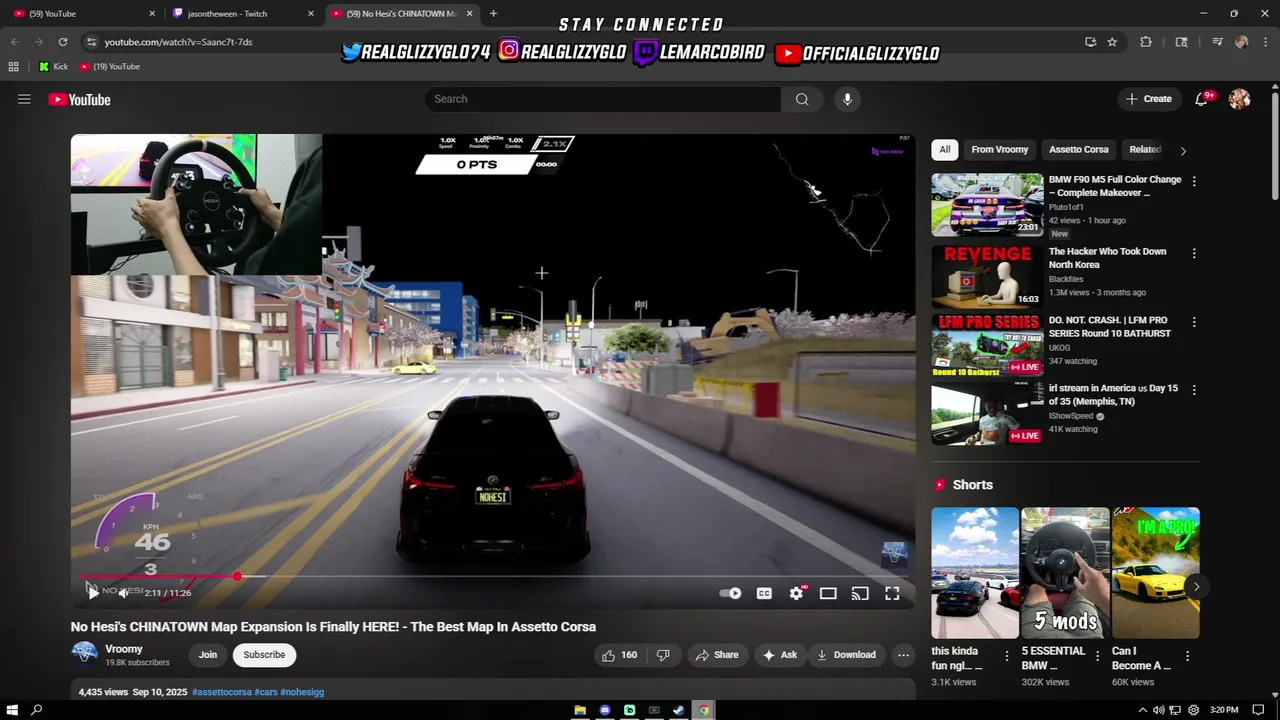The width and height of the screenshot is (1280, 720).
Task: Select the Related filter chip
Action: [x=1145, y=149]
